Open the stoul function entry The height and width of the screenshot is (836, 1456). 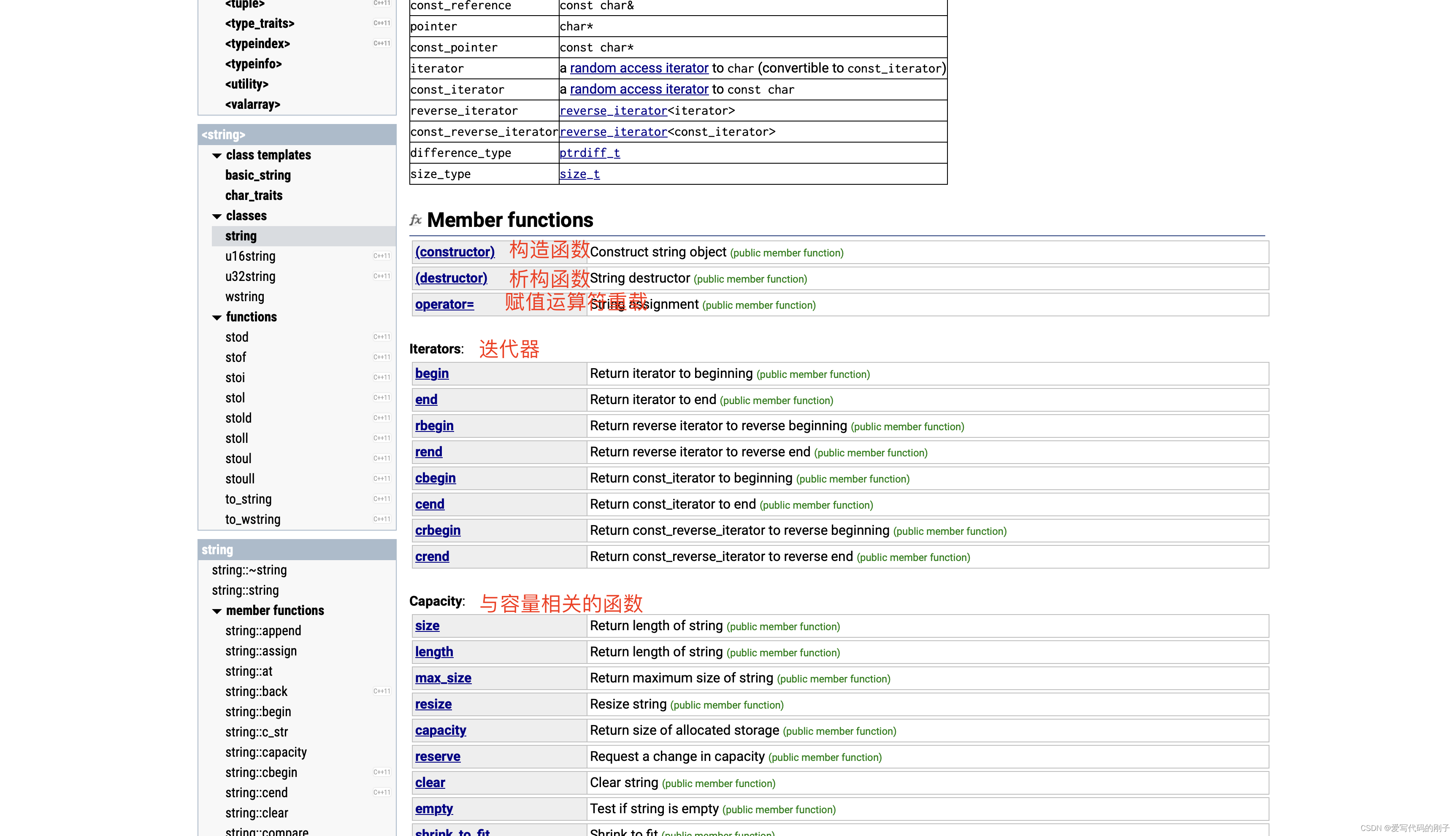coord(238,459)
